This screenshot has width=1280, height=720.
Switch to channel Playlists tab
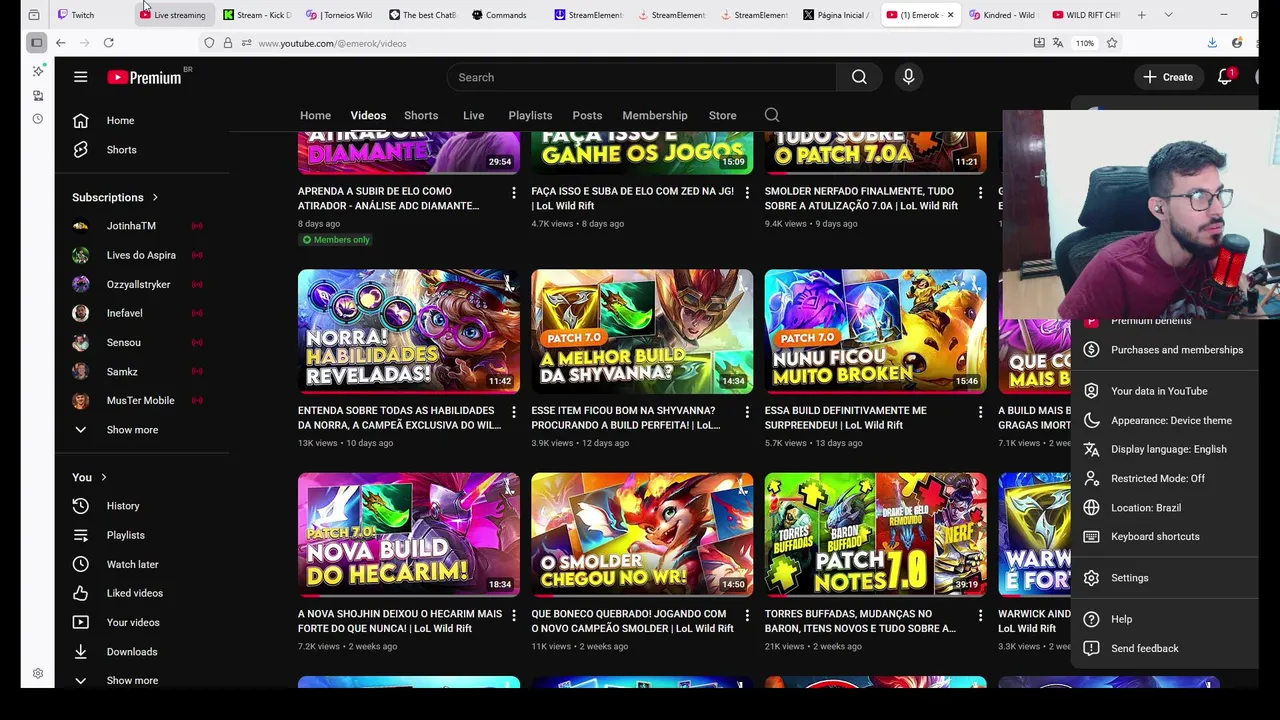(x=530, y=115)
